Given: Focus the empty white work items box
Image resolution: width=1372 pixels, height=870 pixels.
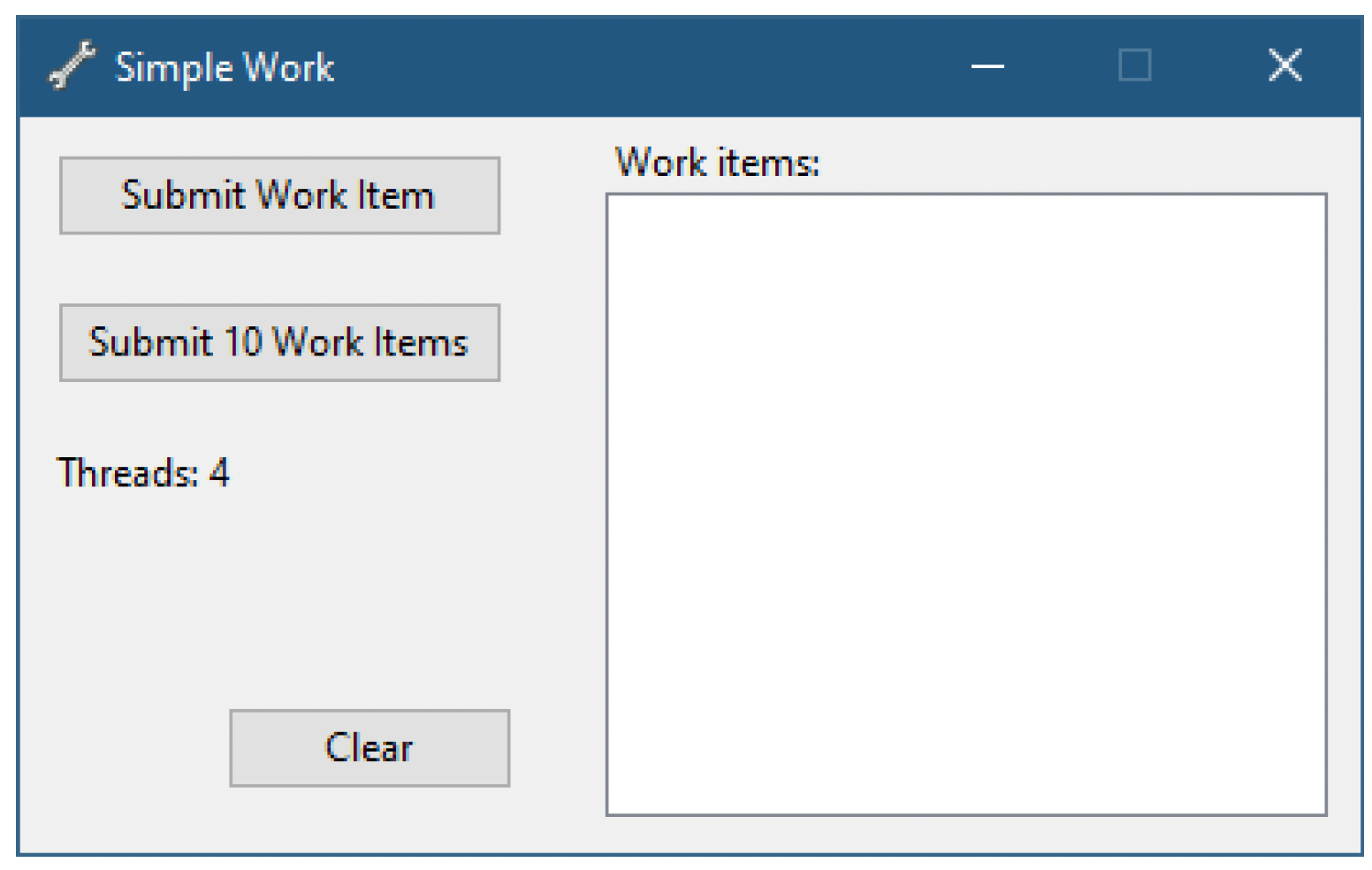Looking at the screenshot, I should 966,504.
